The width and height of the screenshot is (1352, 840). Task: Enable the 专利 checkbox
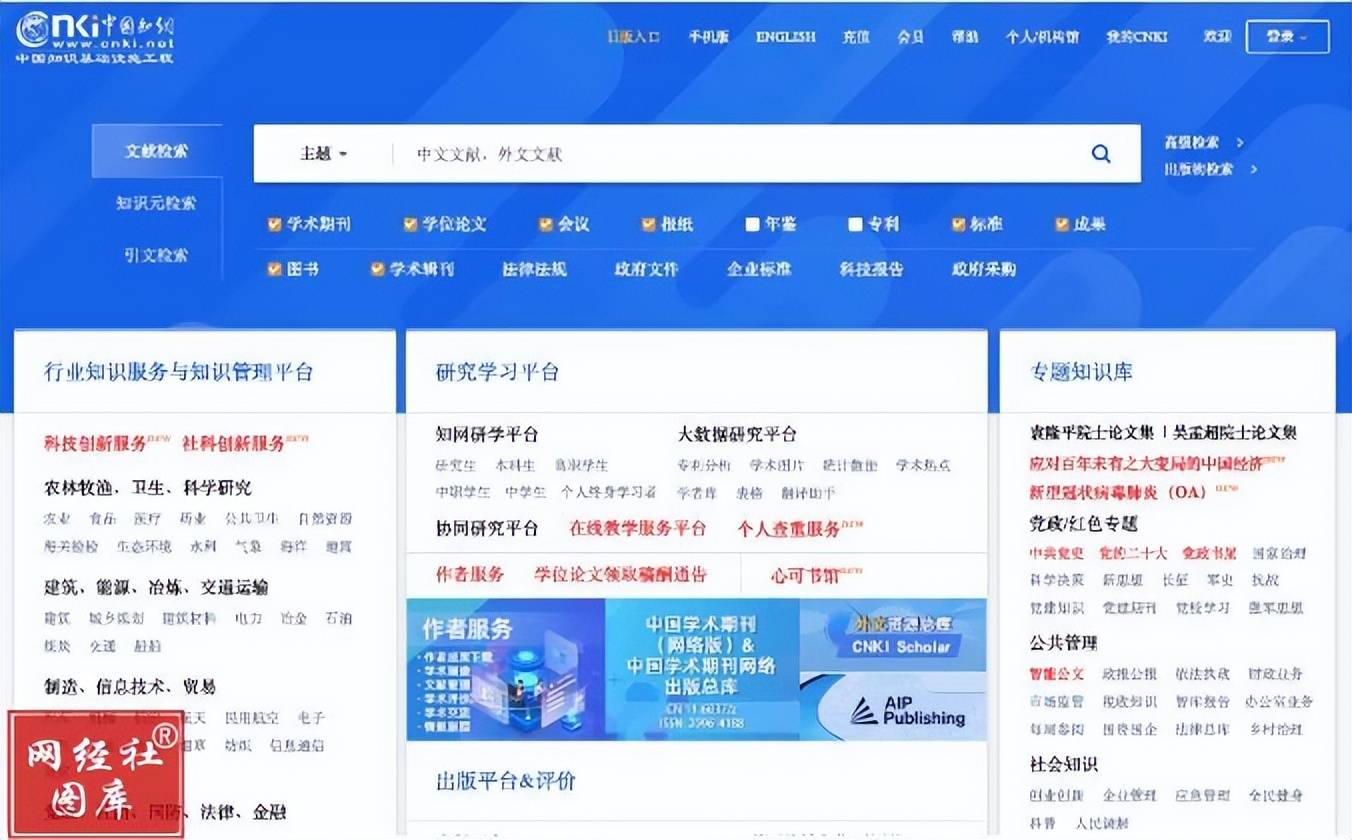(855, 224)
